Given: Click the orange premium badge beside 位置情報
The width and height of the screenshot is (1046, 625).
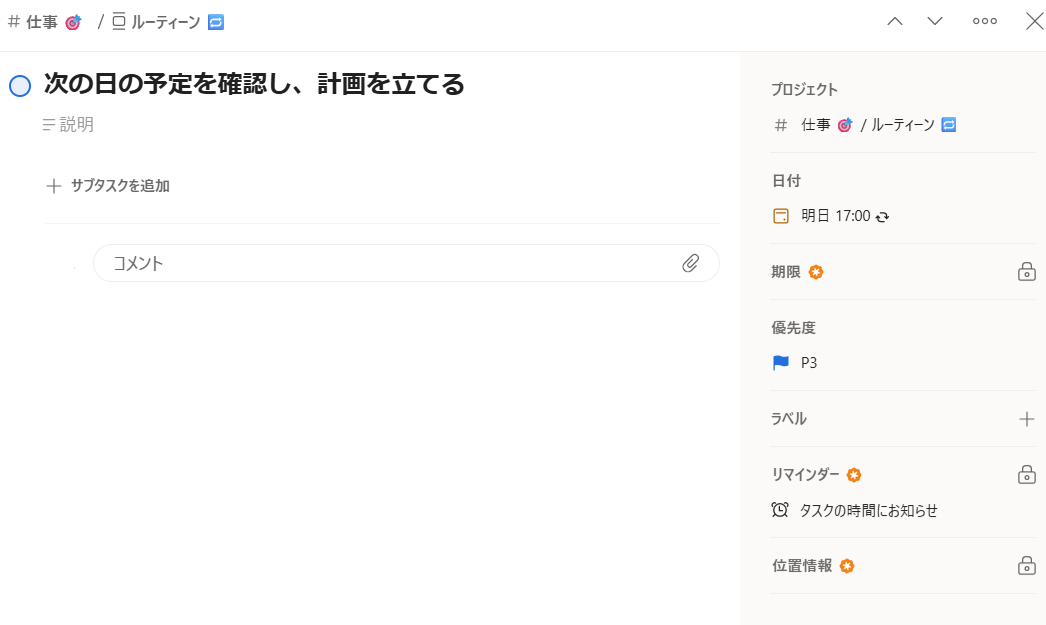Looking at the screenshot, I should (846, 566).
